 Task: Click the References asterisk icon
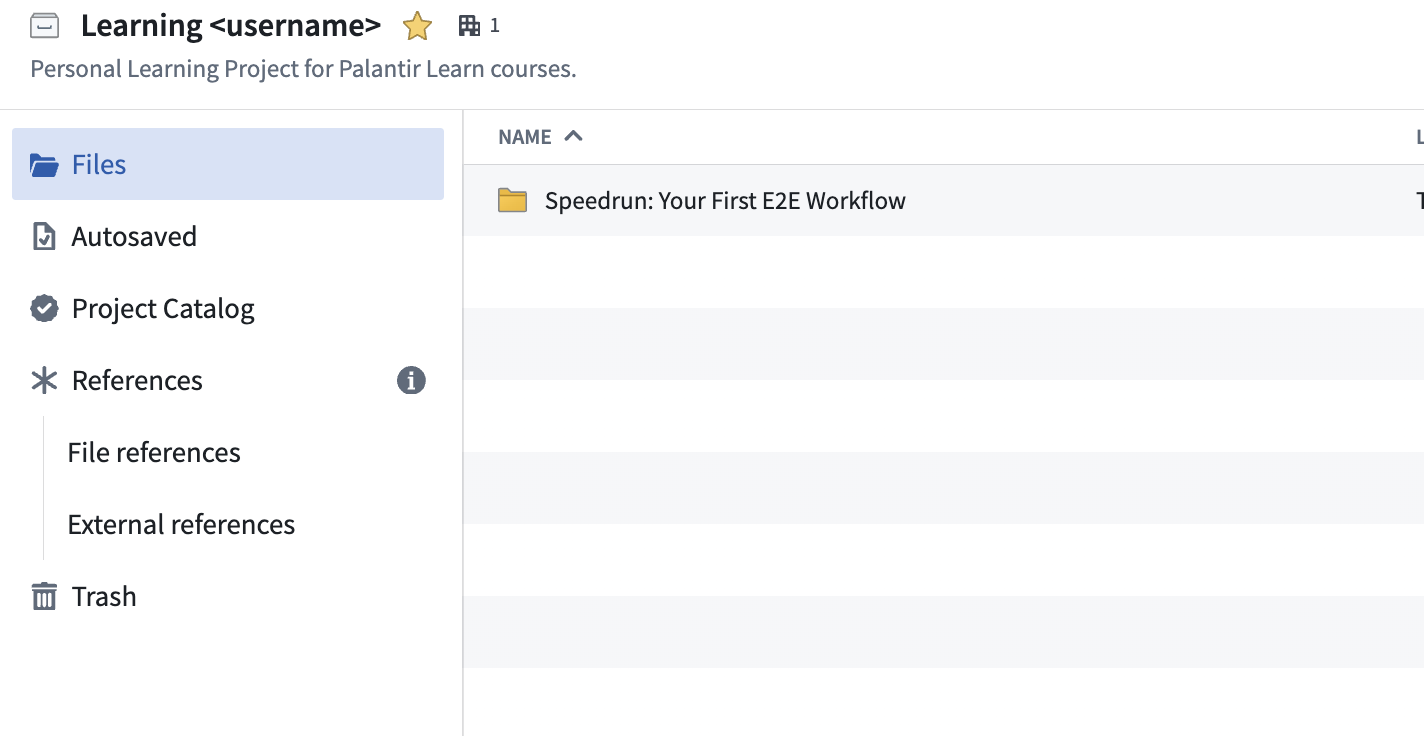(x=44, y=380)
